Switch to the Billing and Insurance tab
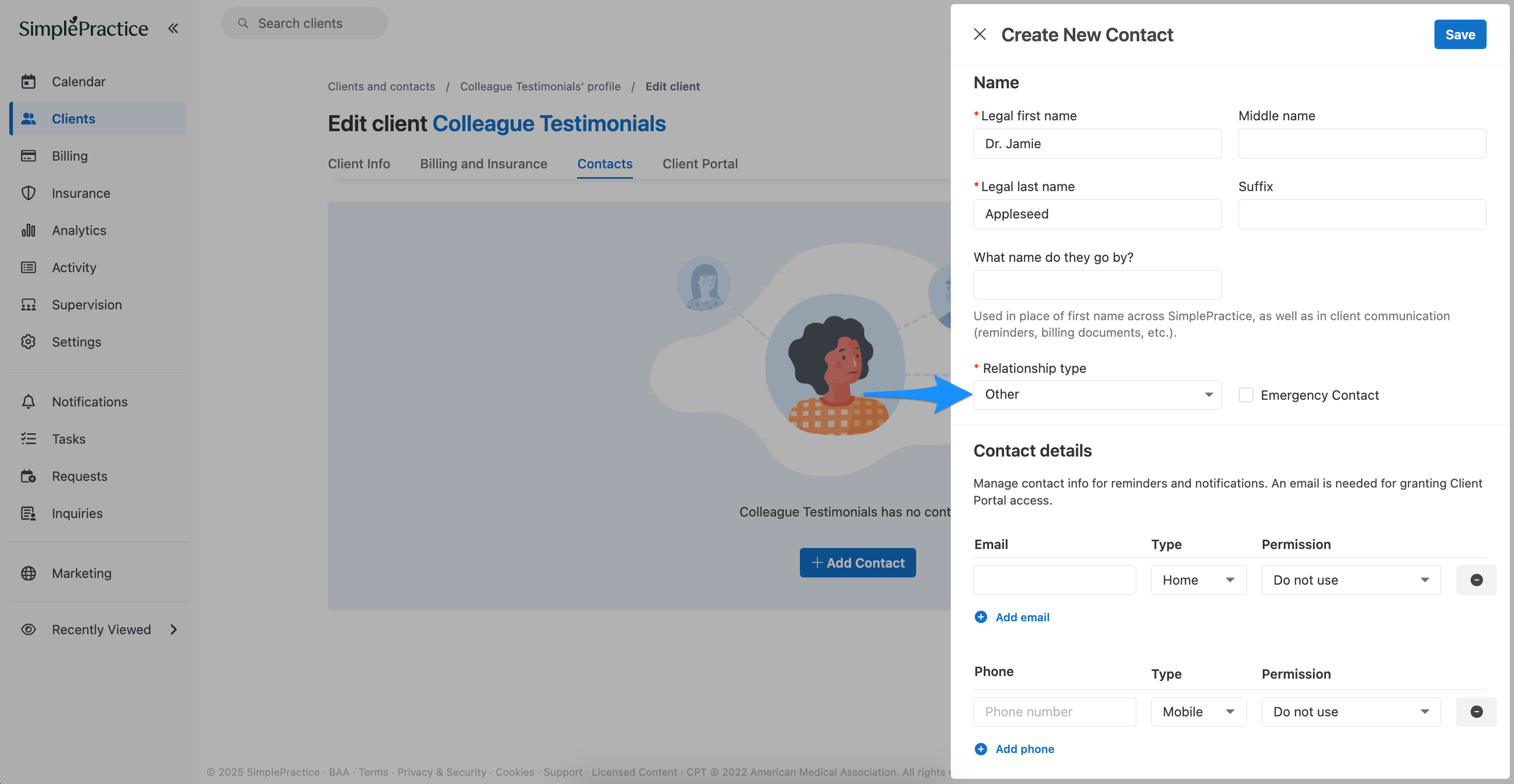Image resolution: width=1514 pixels, height=784 pixels. pyautogui.click(x=483, y=164)
